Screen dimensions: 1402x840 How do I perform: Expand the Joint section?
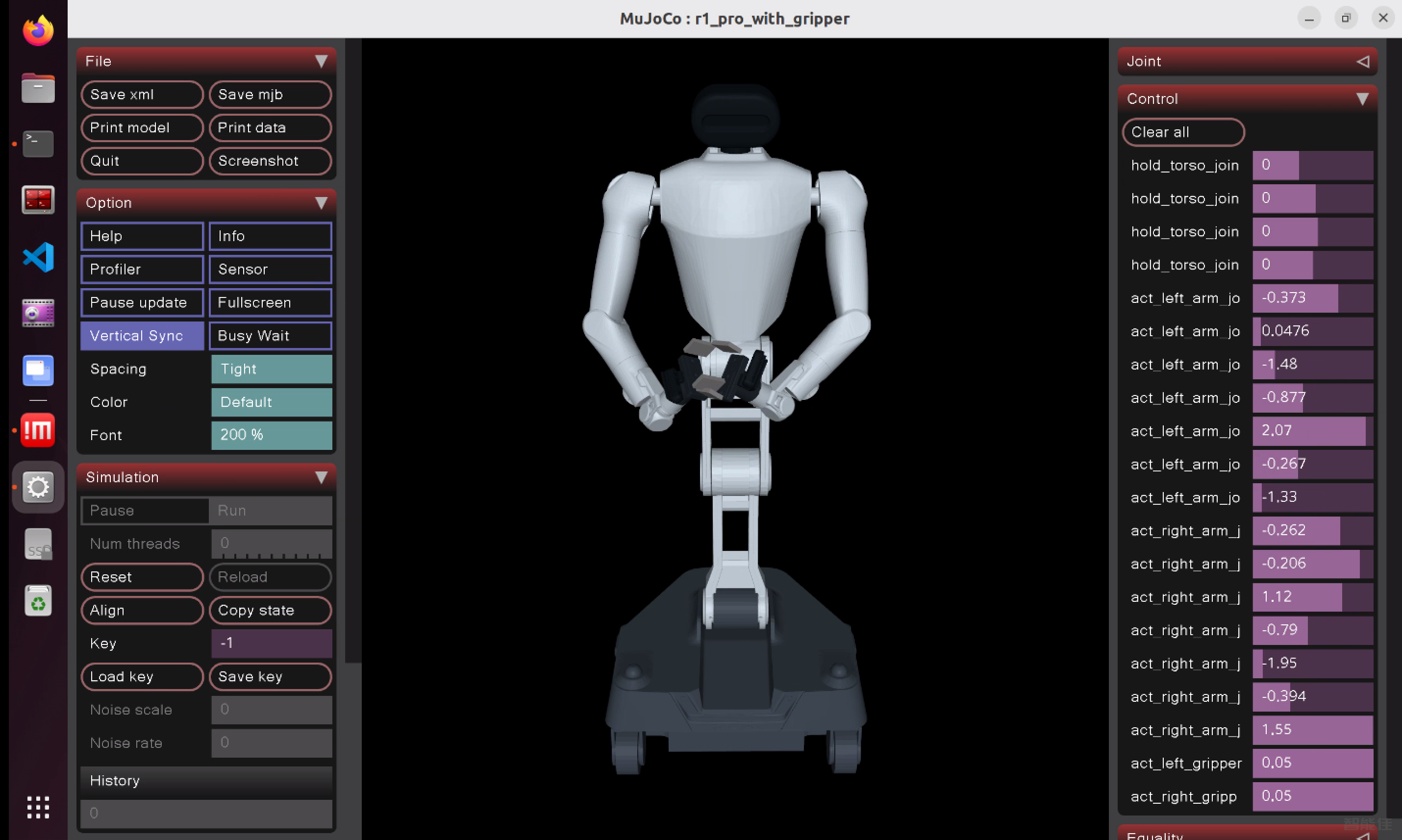pyautogui.click(x=1247, y=61)
